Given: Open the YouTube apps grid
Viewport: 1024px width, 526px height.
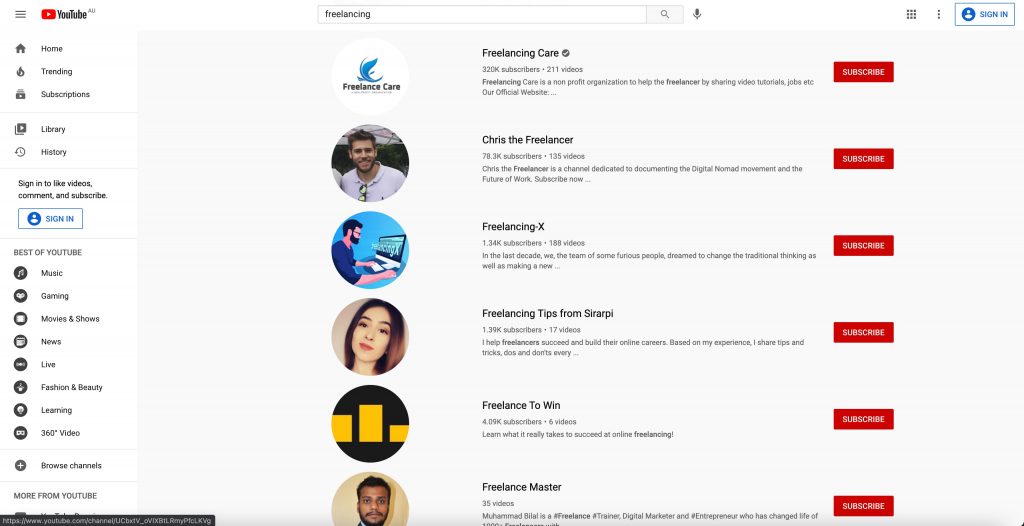Looking at the screenshot, I should 911,14.
